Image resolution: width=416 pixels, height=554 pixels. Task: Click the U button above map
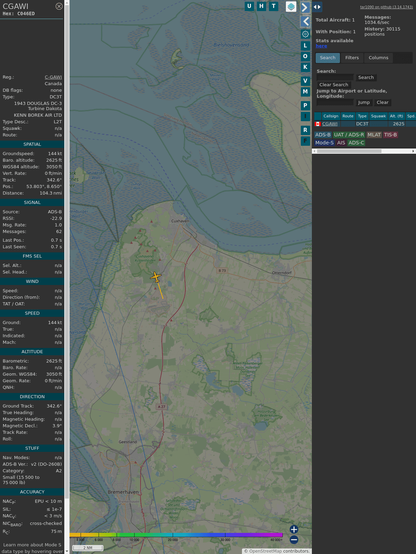(x=249, y=6)
